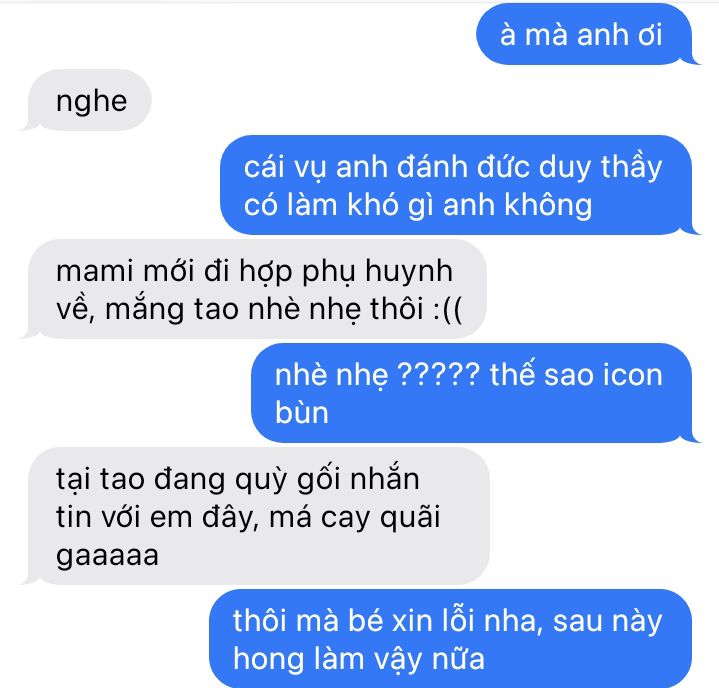Click the word 'bùn' in the blue bubble
719x688 pixels.
(x=302, y=412)
